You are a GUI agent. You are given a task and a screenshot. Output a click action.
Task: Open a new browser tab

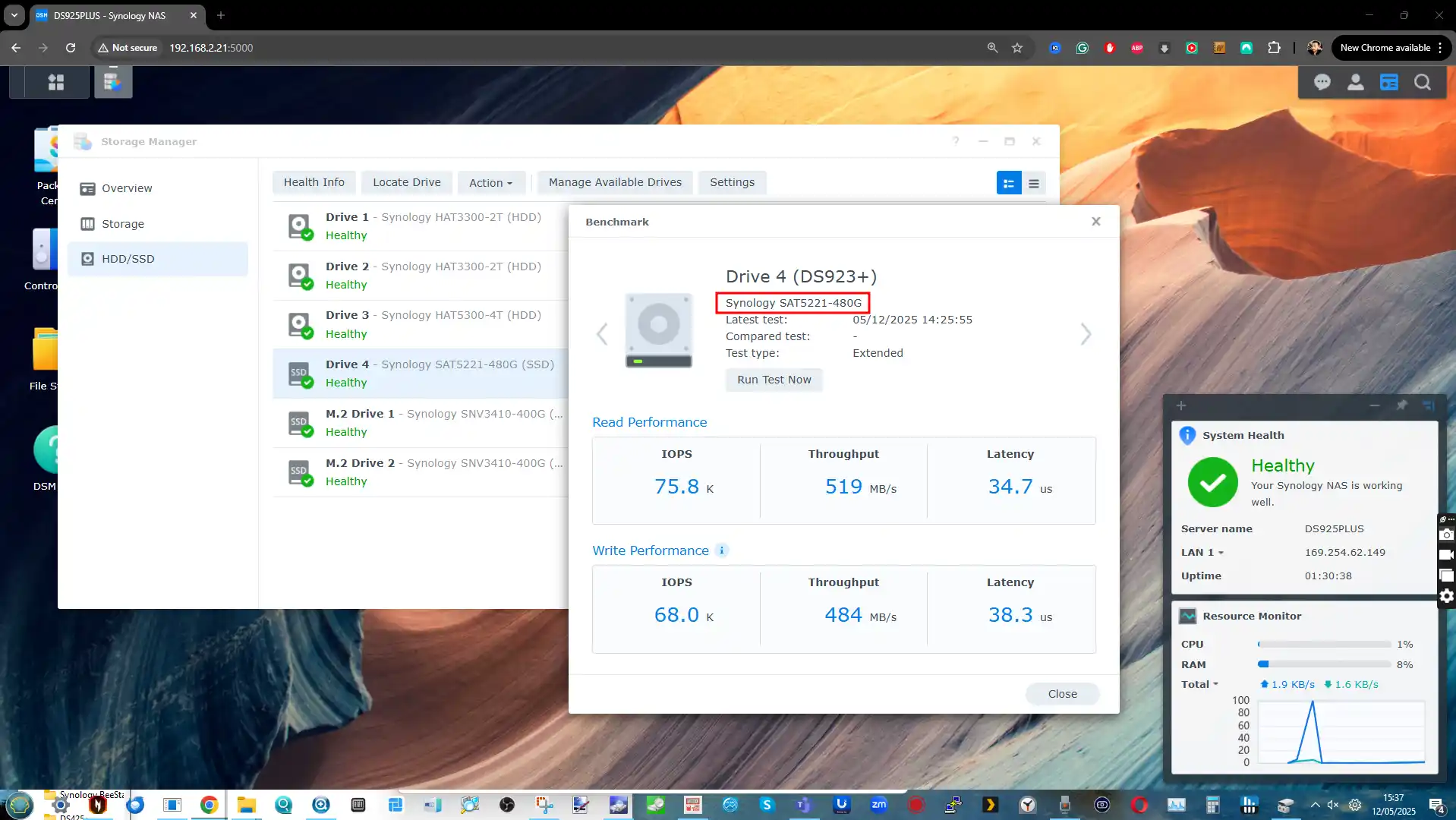tap(221, 15)
